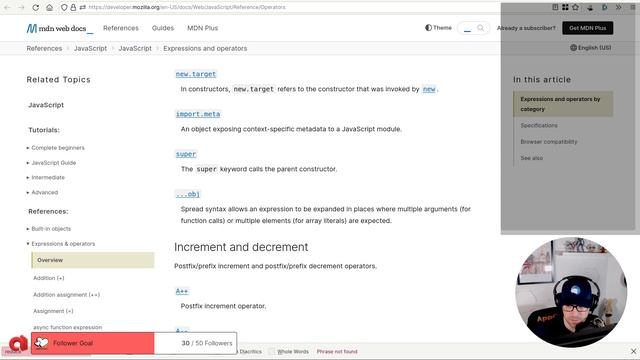Expand Intermediate tutorials in sidebar
Screen dimensions: 640x360
click(x=48, y=178)
